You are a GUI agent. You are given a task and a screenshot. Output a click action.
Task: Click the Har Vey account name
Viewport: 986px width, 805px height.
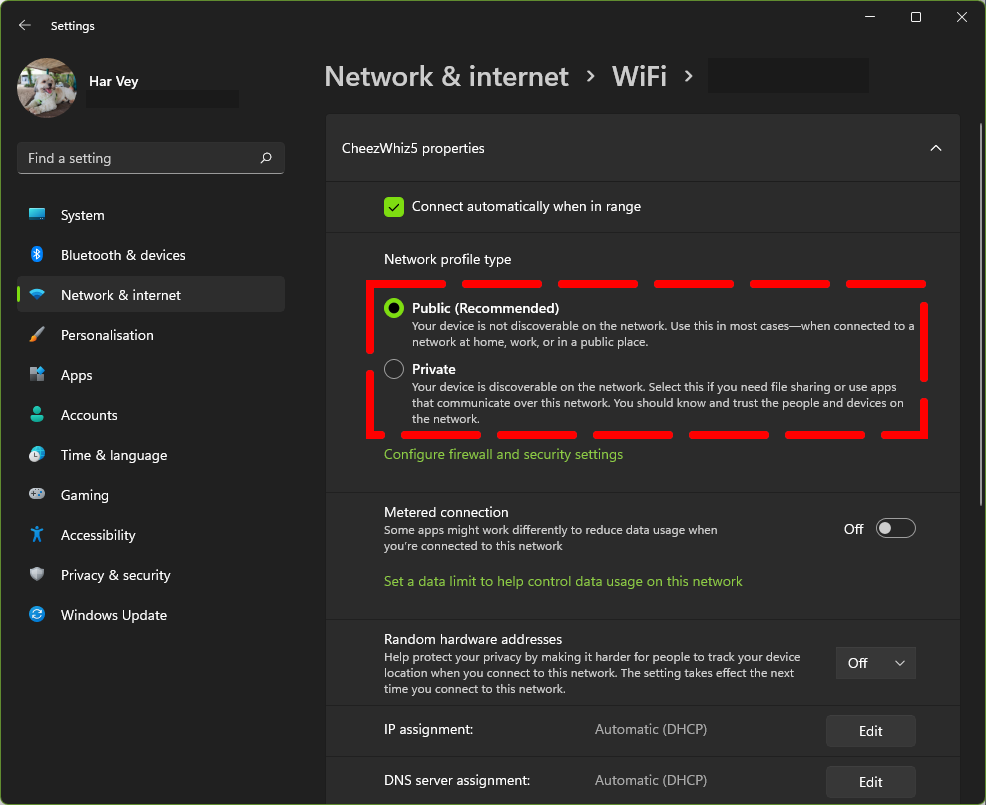[x=113, y=81]
